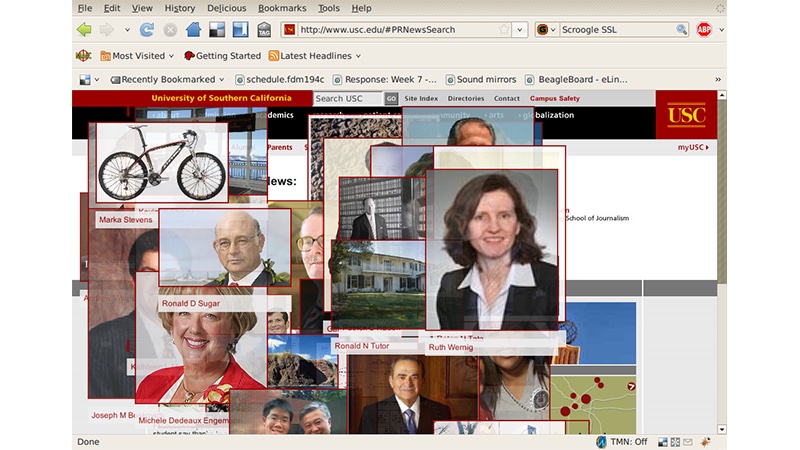This screenshot has height=450, width=800.
Task: Click the Ruth Wernig name label
Action: coord(451,347)
